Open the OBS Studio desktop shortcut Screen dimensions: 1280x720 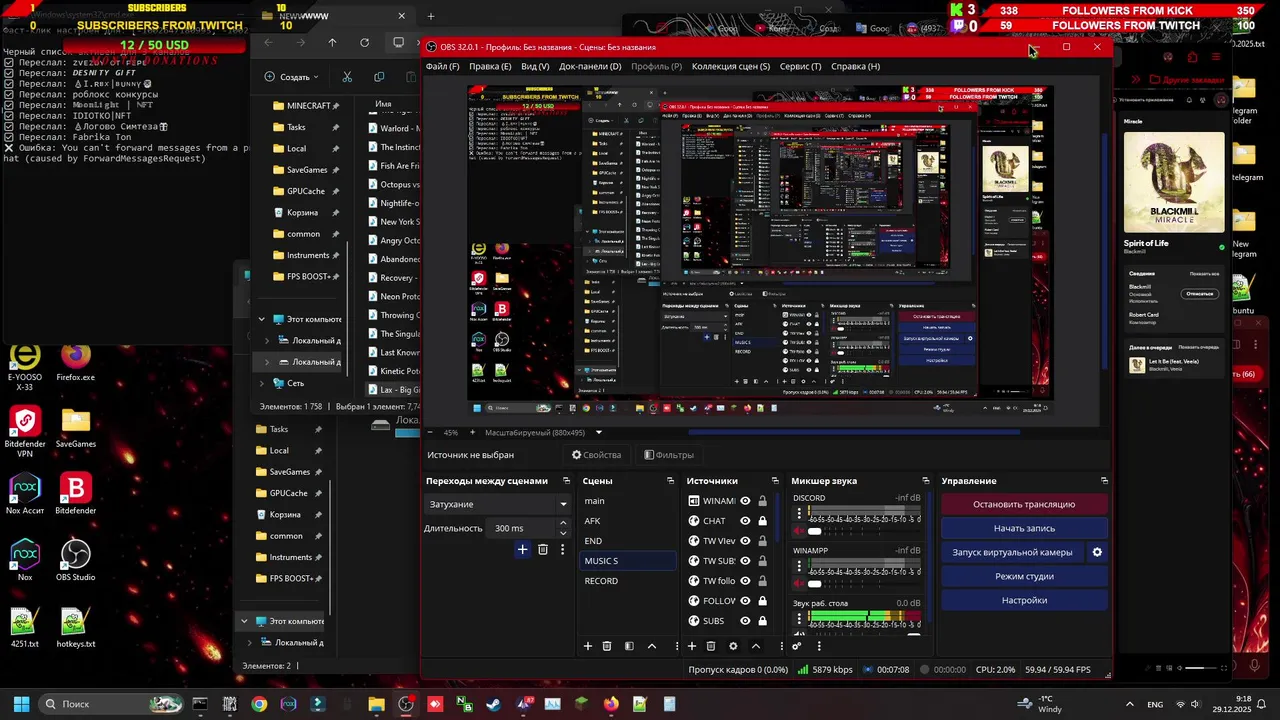76,561
